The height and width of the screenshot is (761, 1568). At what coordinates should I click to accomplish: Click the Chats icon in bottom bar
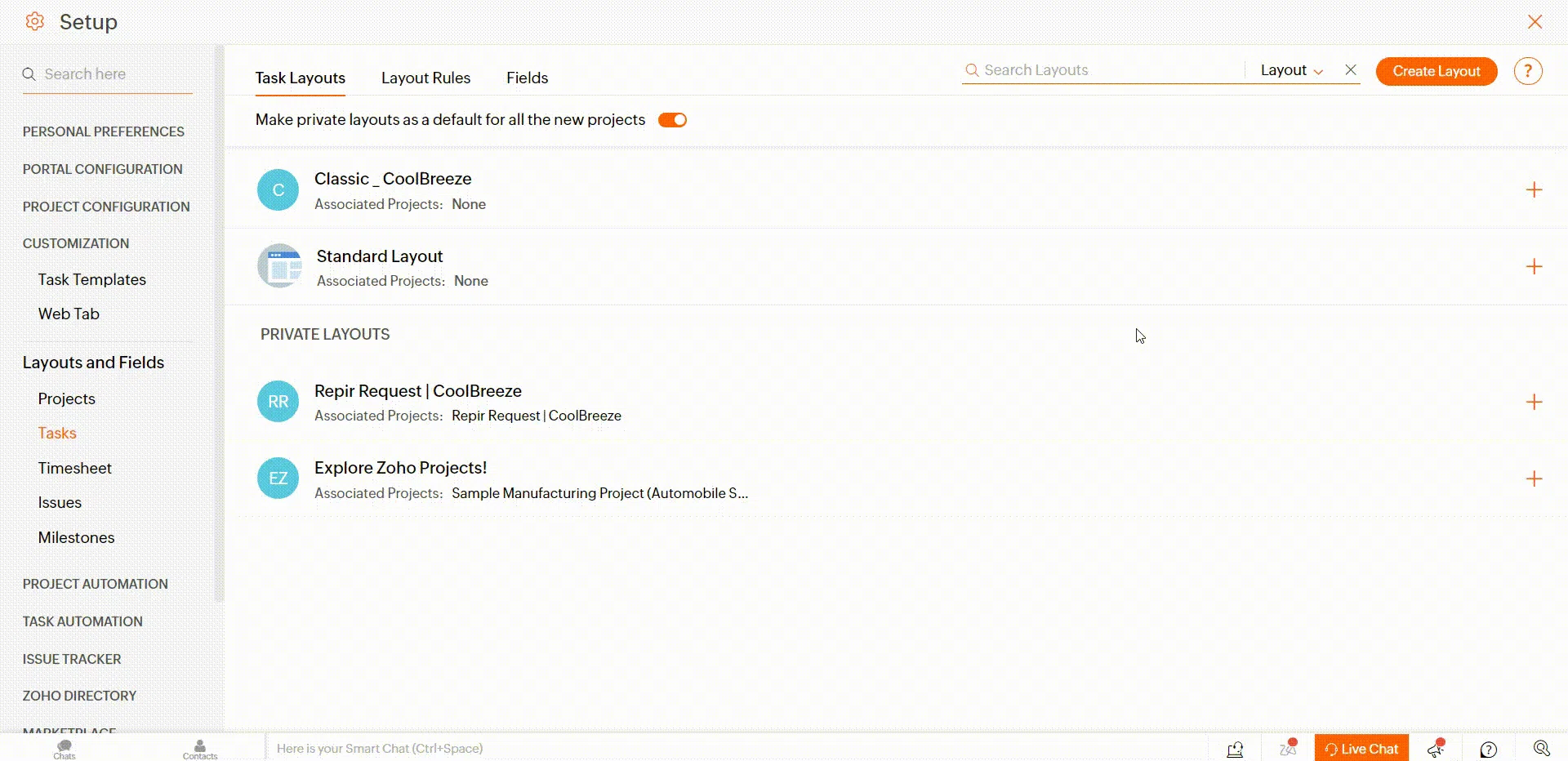pyautogui.click(x=65, y=748)
